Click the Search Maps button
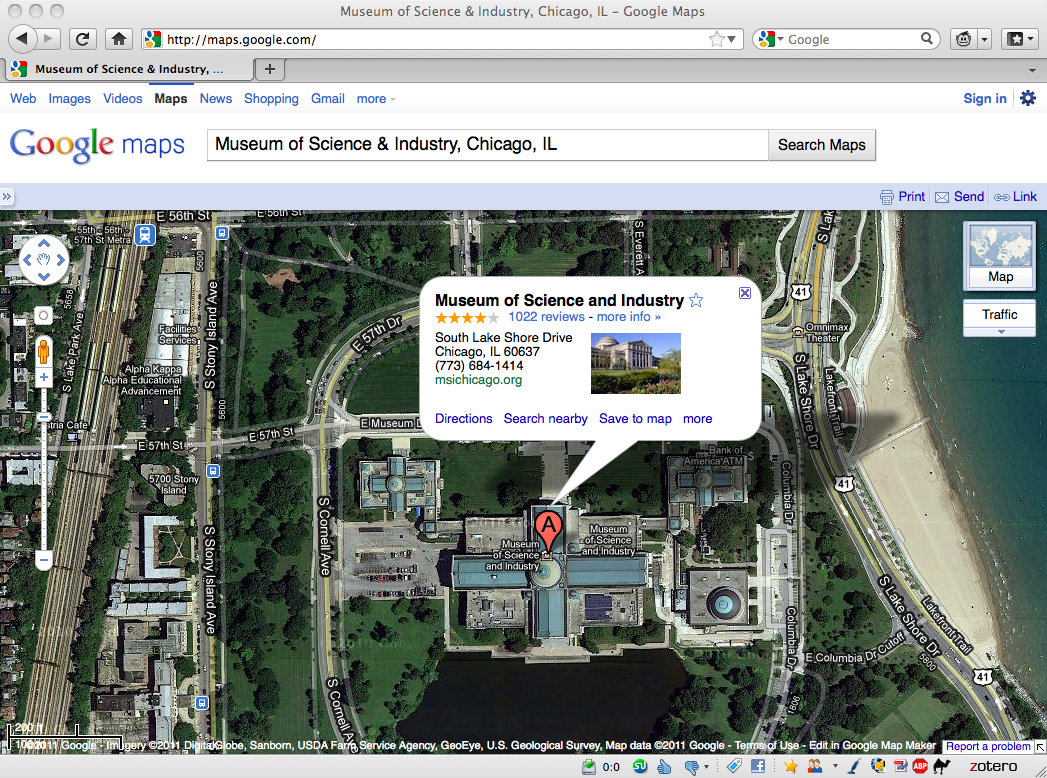Viewport: 1047px width, 778px height. click(x=821, y=145)
